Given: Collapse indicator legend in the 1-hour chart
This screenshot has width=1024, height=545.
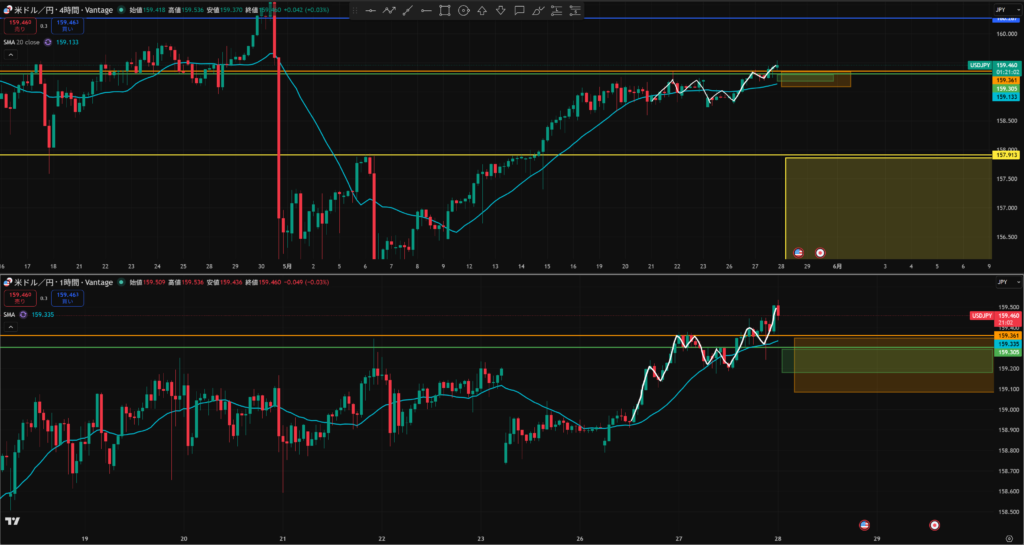Looking at the screenshot, I should point(11,327).
